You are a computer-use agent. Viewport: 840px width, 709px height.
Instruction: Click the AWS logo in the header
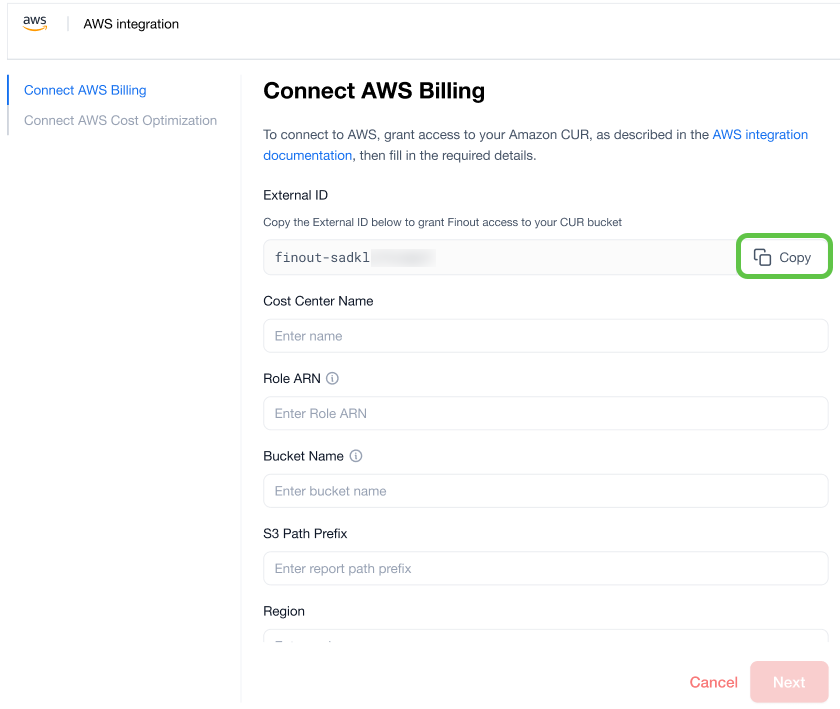[35, 24]
